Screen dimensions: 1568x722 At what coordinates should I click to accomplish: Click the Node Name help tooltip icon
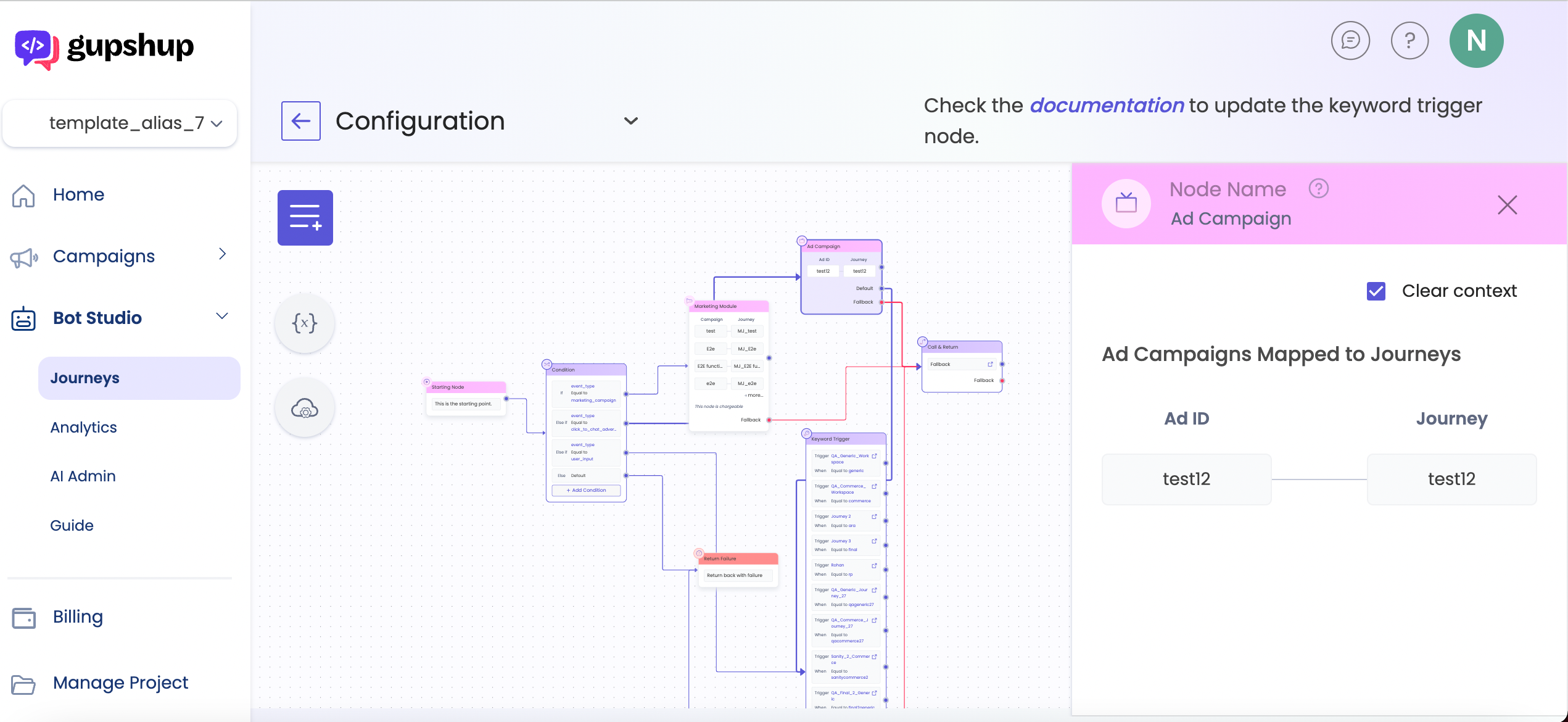[x=1318, y=188]
